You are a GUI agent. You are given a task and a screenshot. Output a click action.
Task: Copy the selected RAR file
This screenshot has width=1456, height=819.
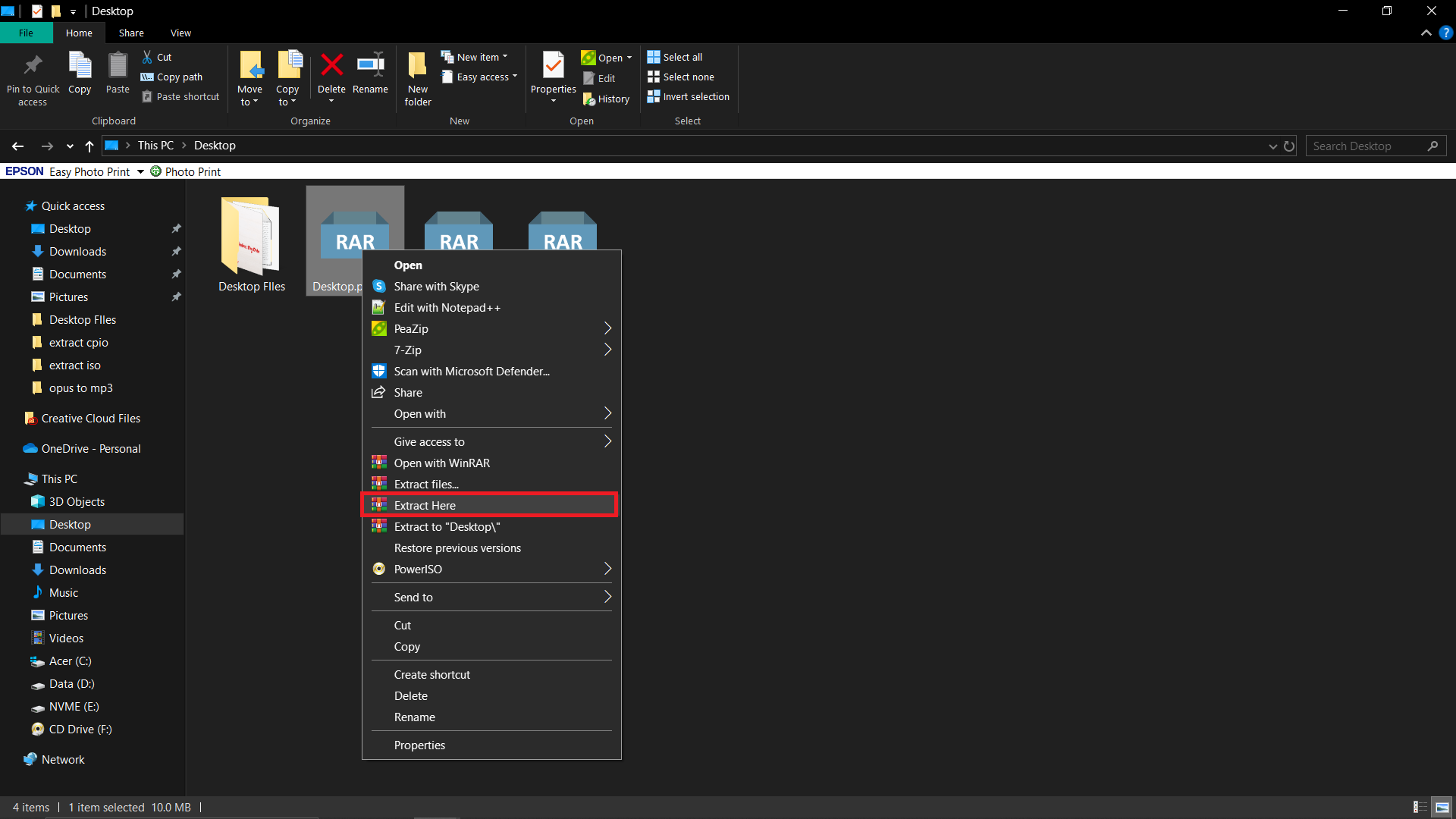(79, 76)
